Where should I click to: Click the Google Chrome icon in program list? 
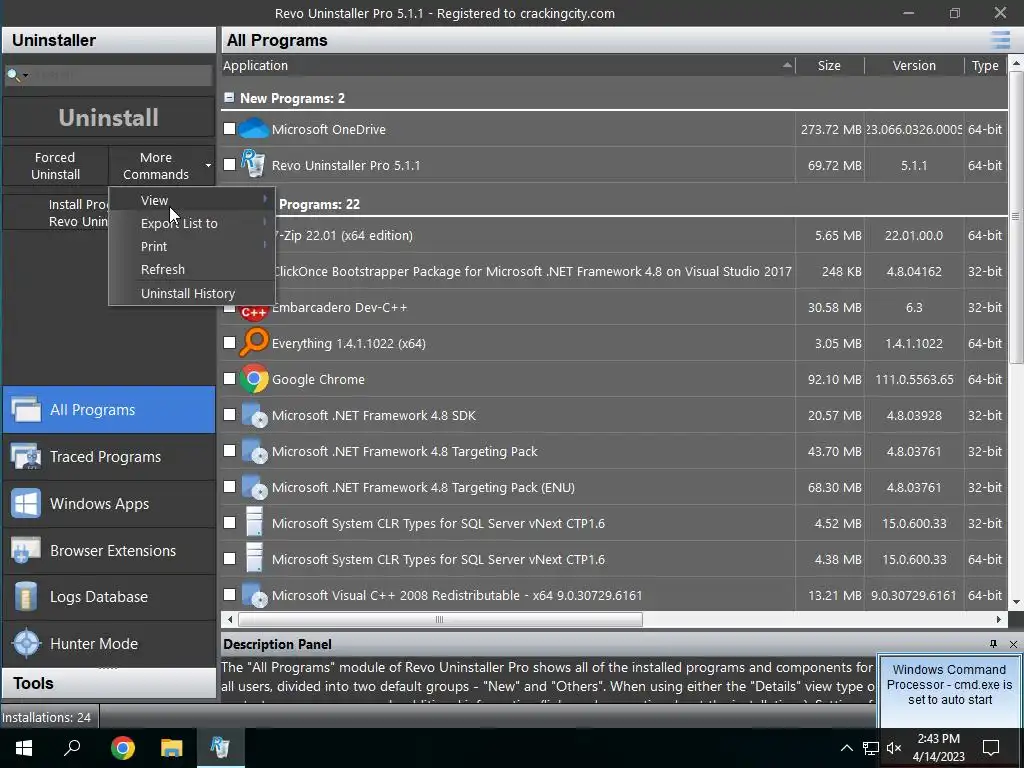tap(254, 379)
